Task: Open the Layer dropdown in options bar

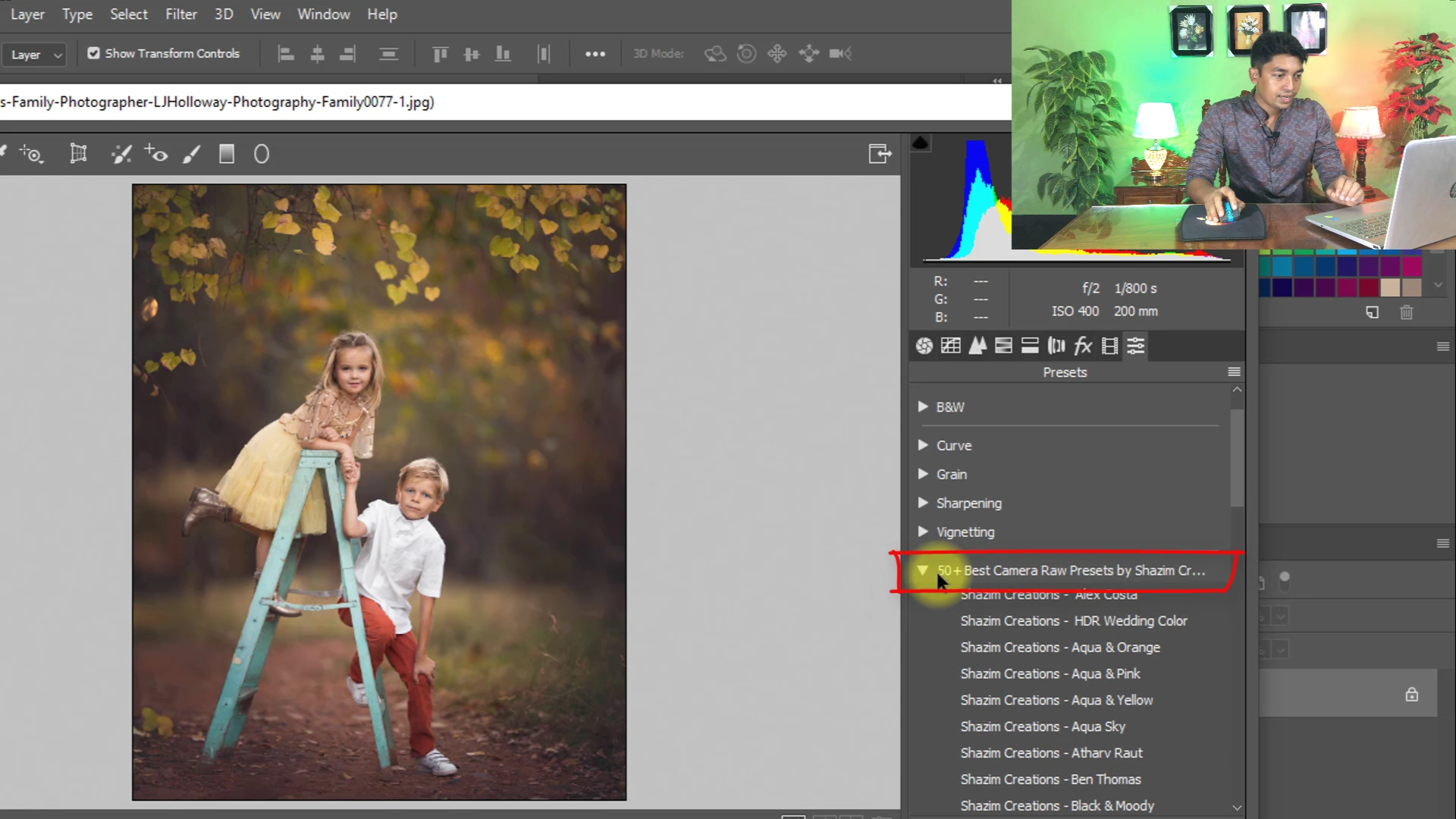Action: [x=36, y=55]
